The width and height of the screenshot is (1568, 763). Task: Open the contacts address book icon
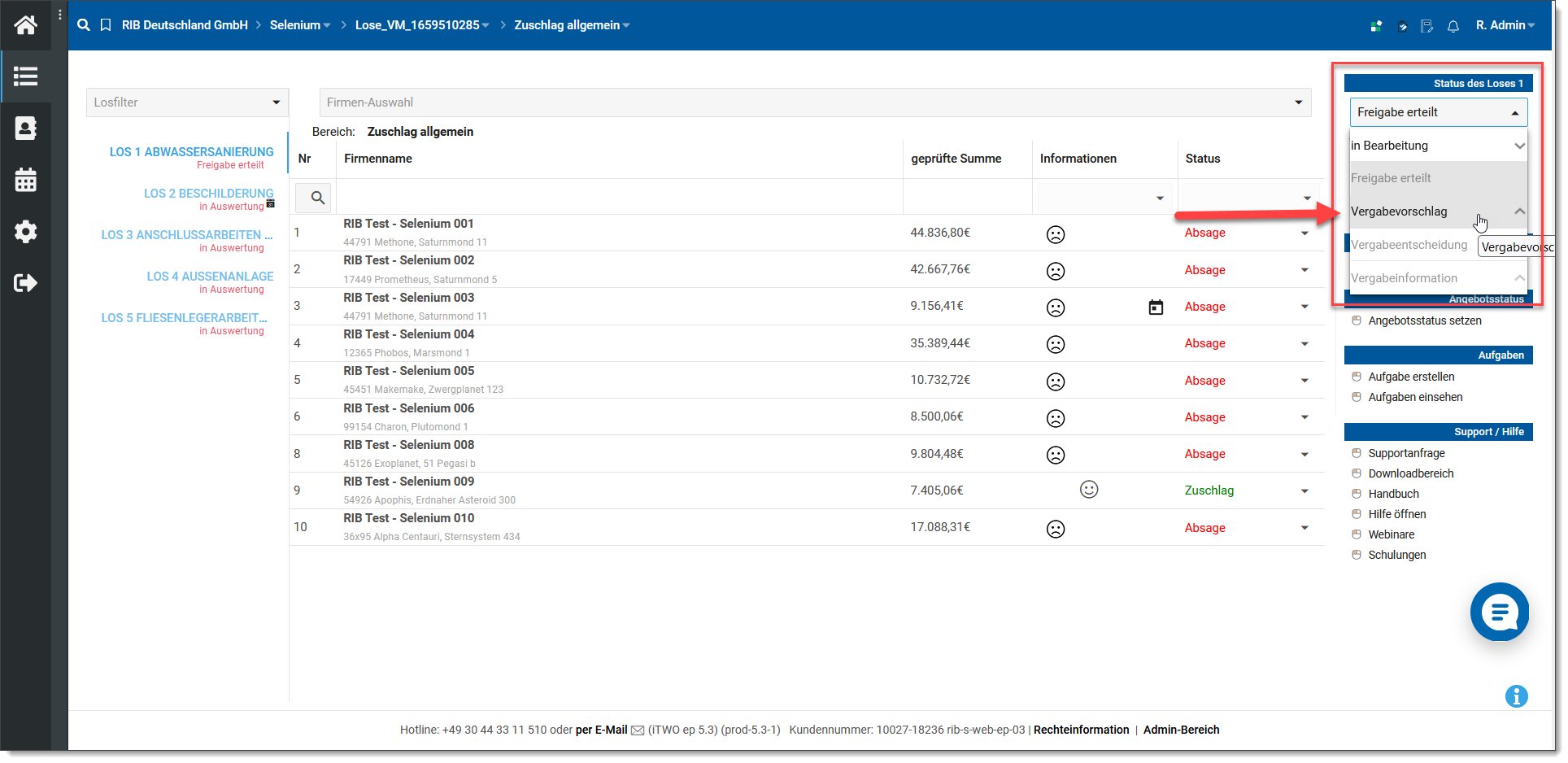(25, 129)
